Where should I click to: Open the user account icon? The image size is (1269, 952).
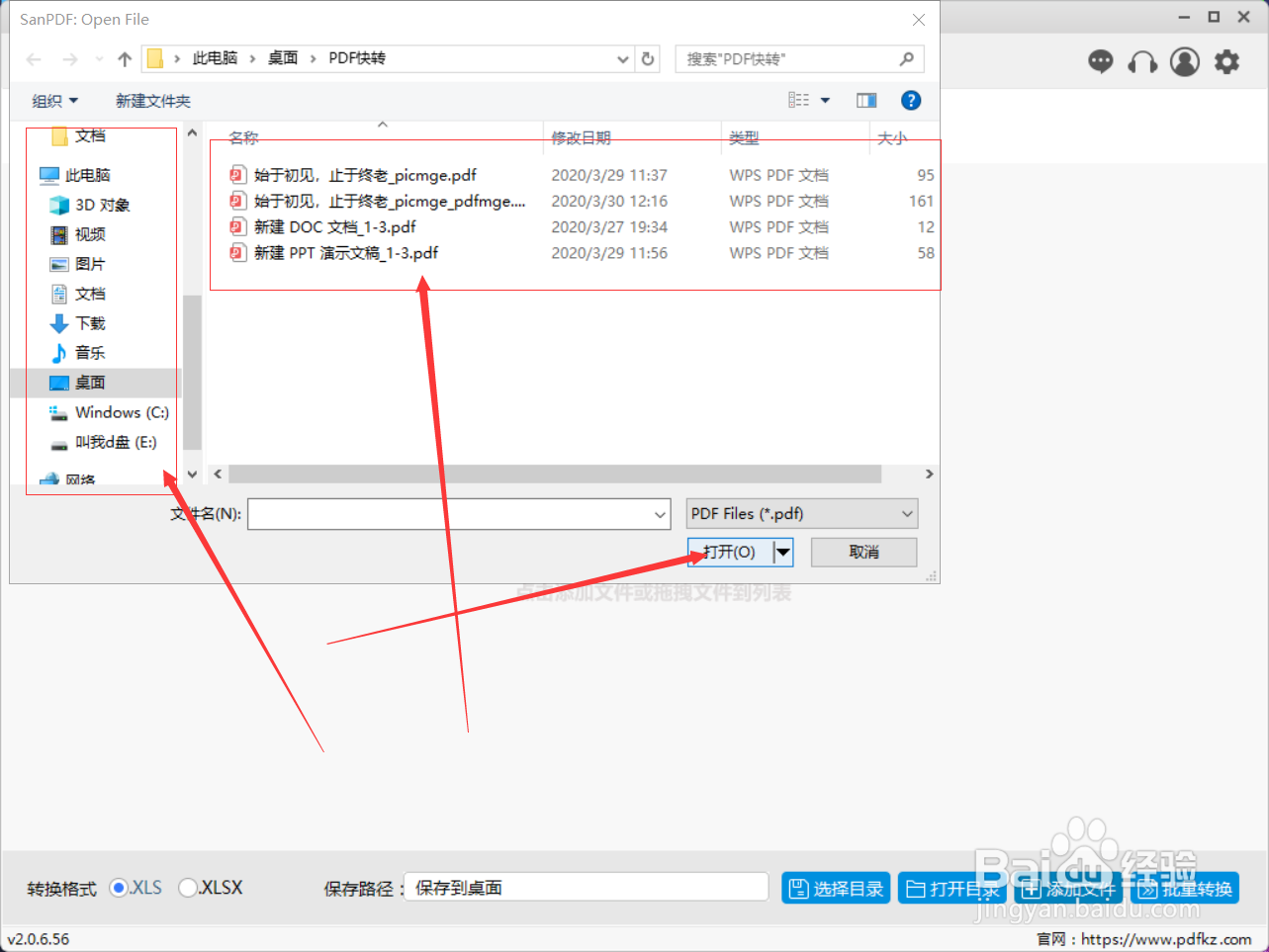click(1184, 61)
